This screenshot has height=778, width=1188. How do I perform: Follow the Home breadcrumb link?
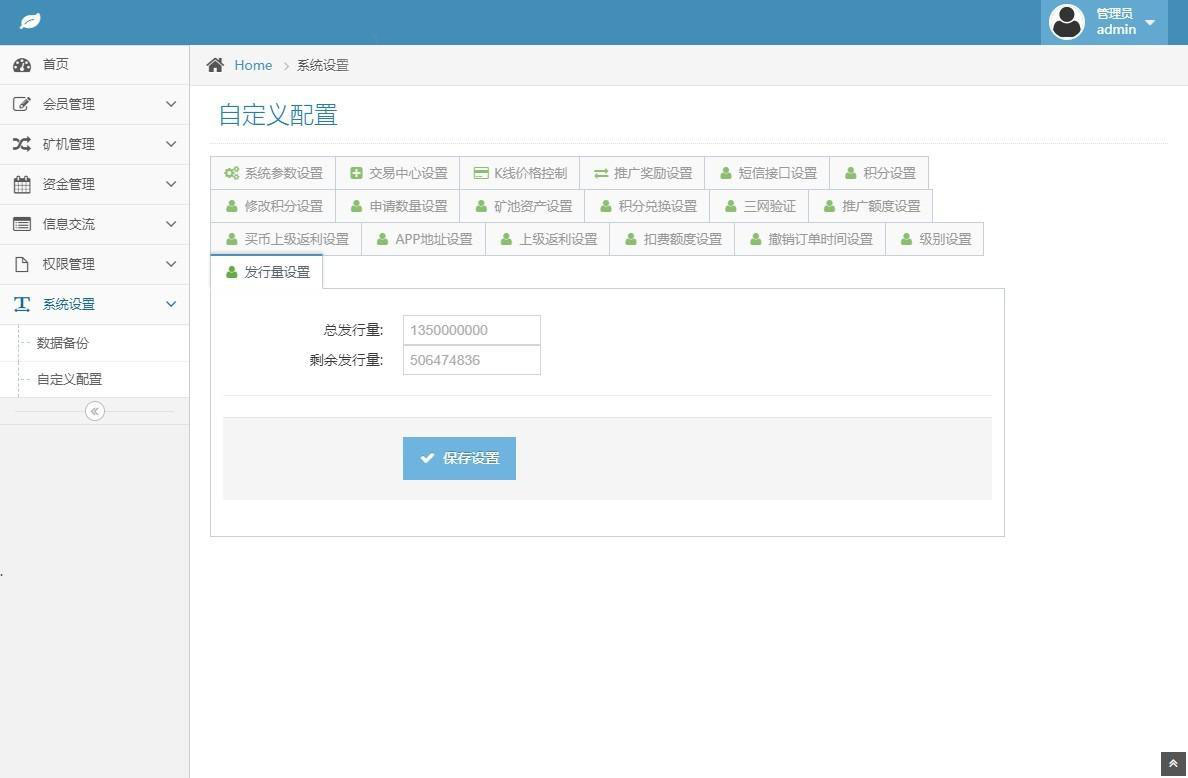253,65
